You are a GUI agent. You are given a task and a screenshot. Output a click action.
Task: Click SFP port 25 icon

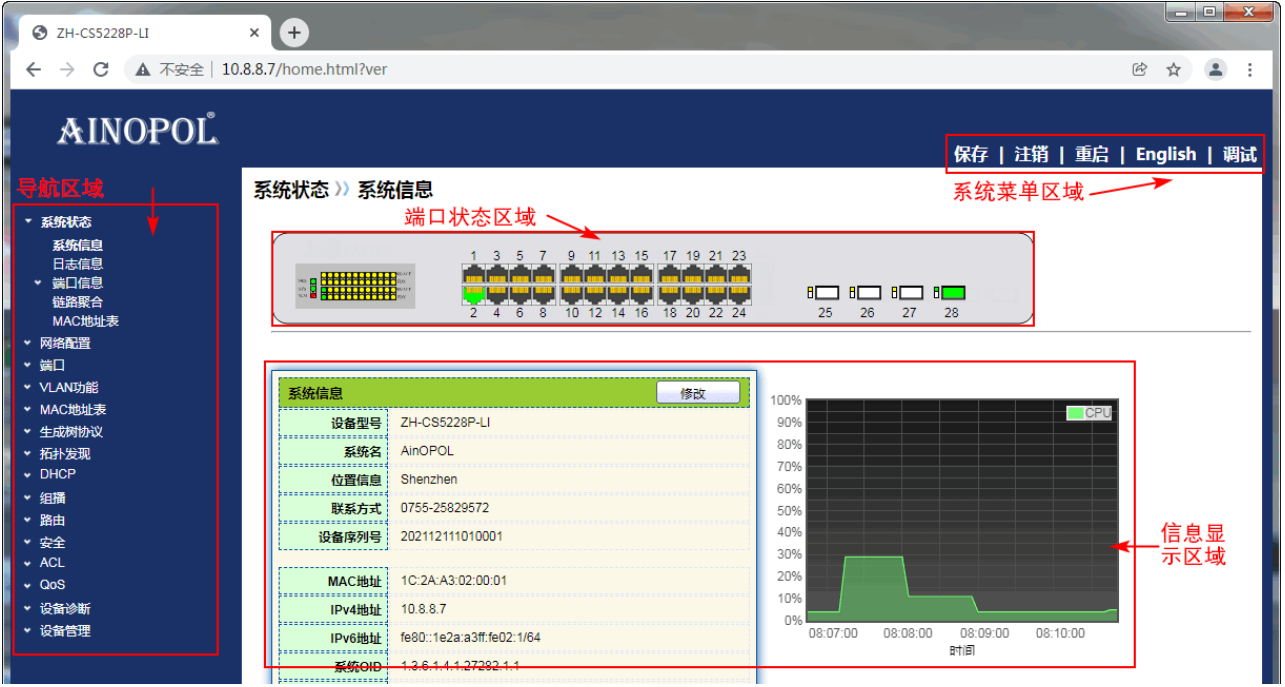(825, 293)
